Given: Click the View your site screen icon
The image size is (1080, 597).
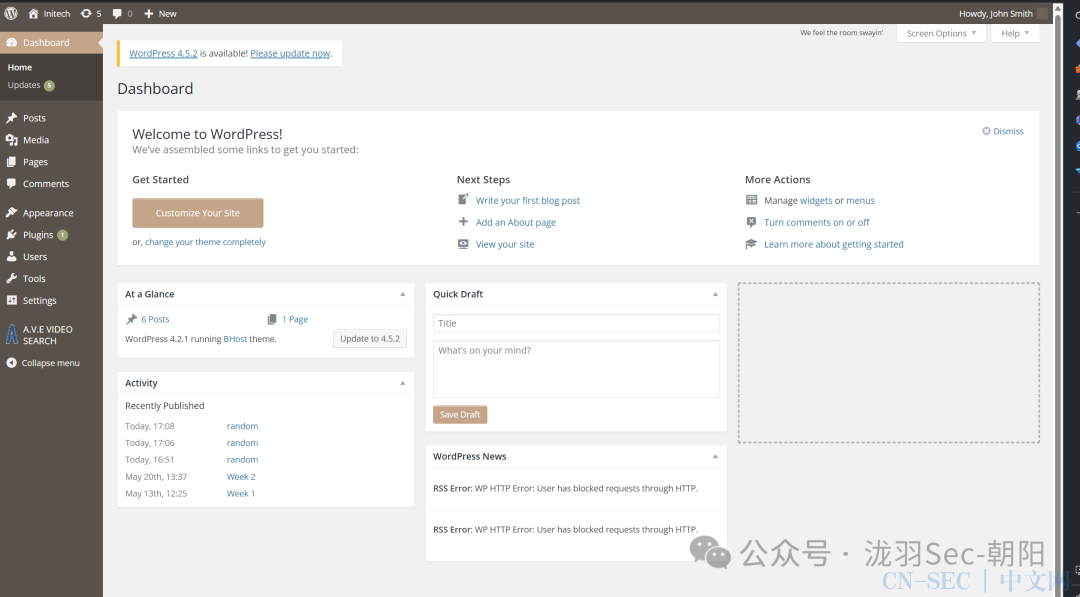Looking at the screenshot, I should (x=464, y=244).
